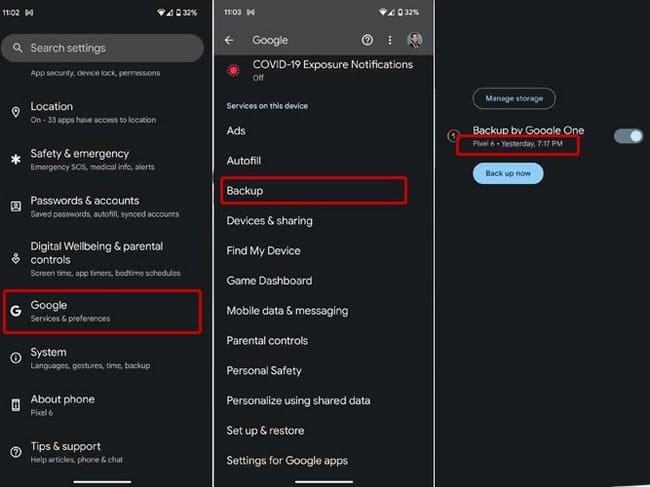The height and width of the screenshot is (487, 650).
Task: Tap the Passwords & accounts icon
Action: (x=15, y=206)
